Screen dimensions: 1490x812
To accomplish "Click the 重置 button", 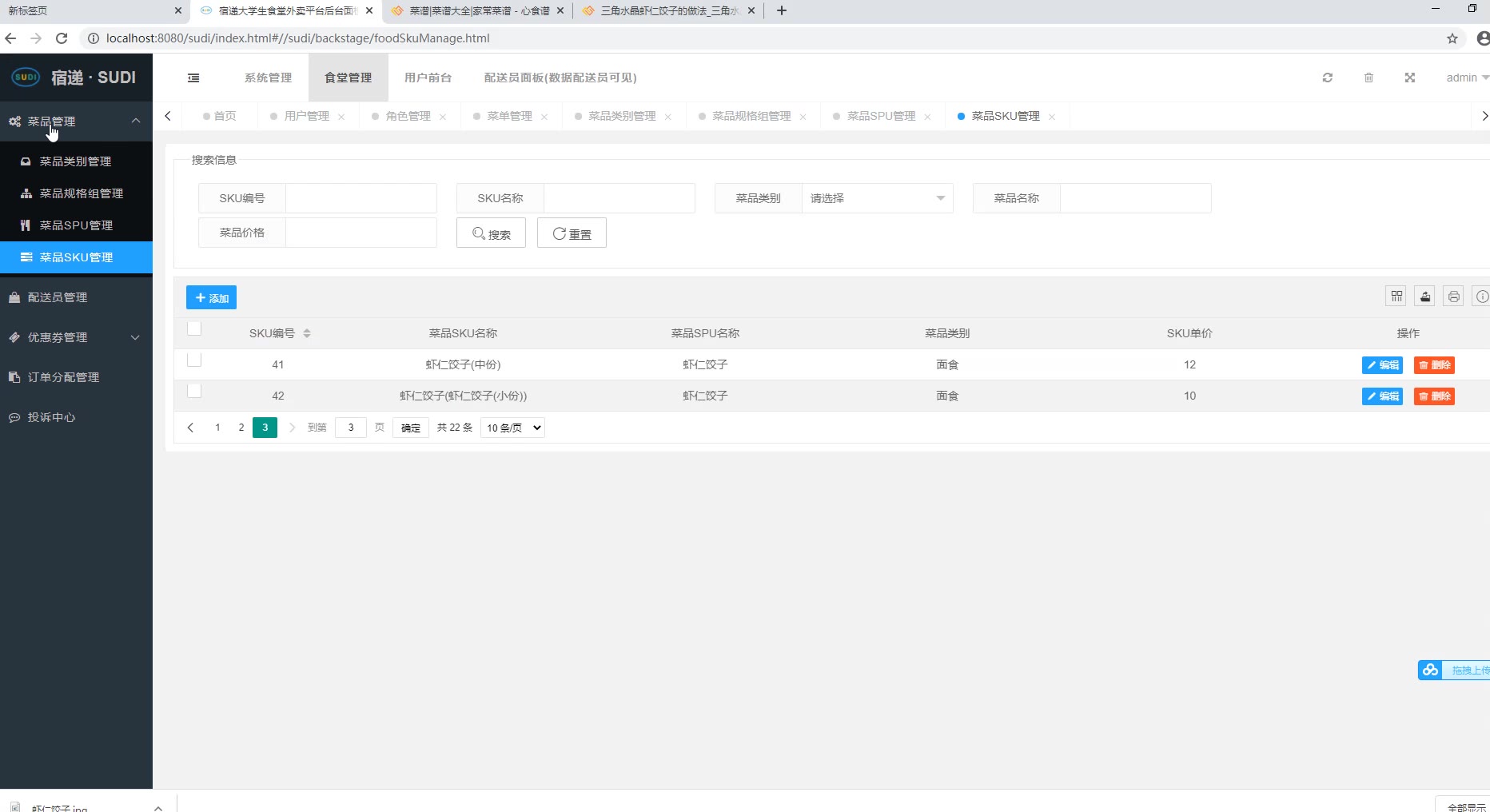I will (x=572, y=233).
